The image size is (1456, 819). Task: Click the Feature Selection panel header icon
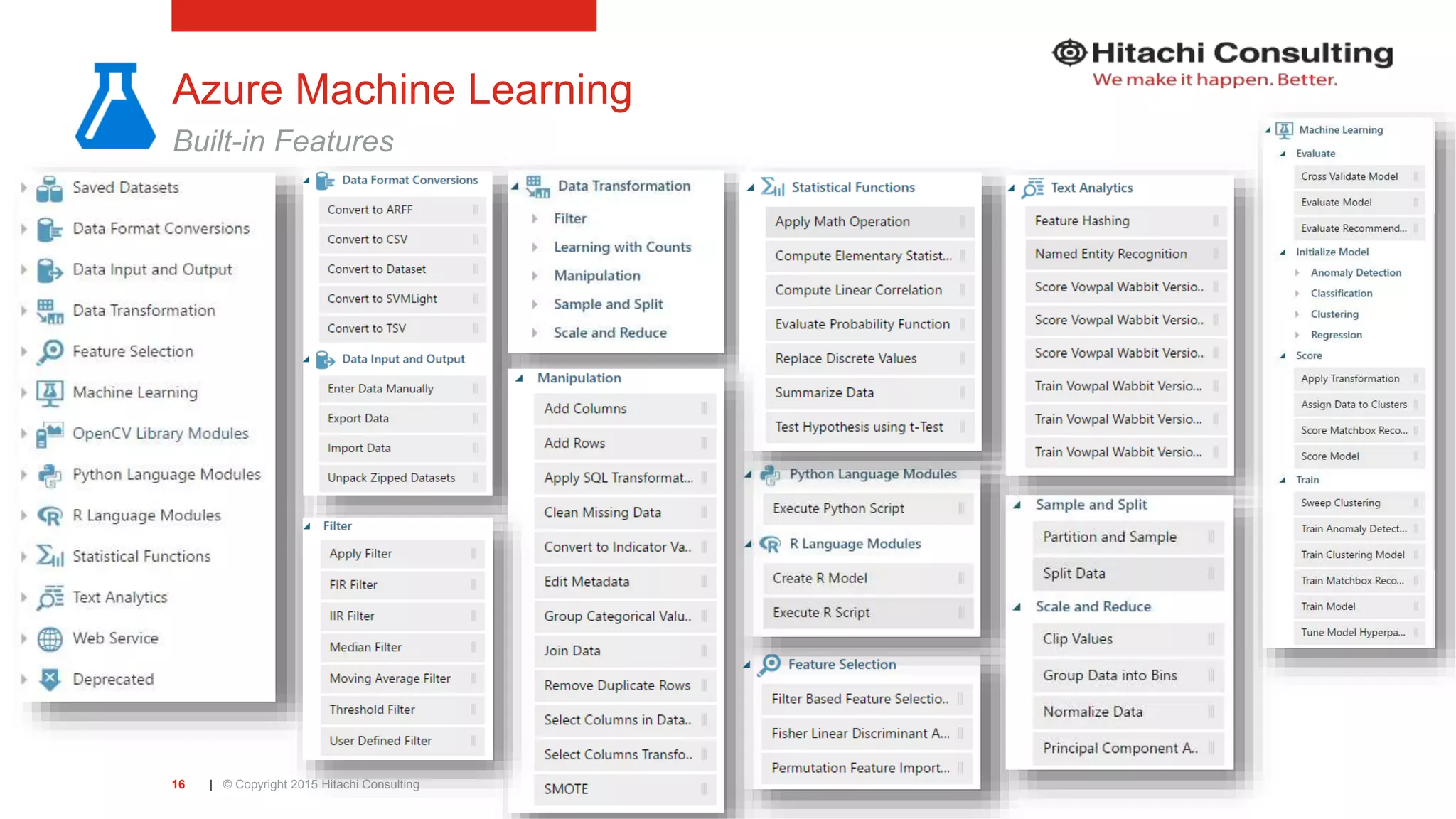(x=769, y=665)
